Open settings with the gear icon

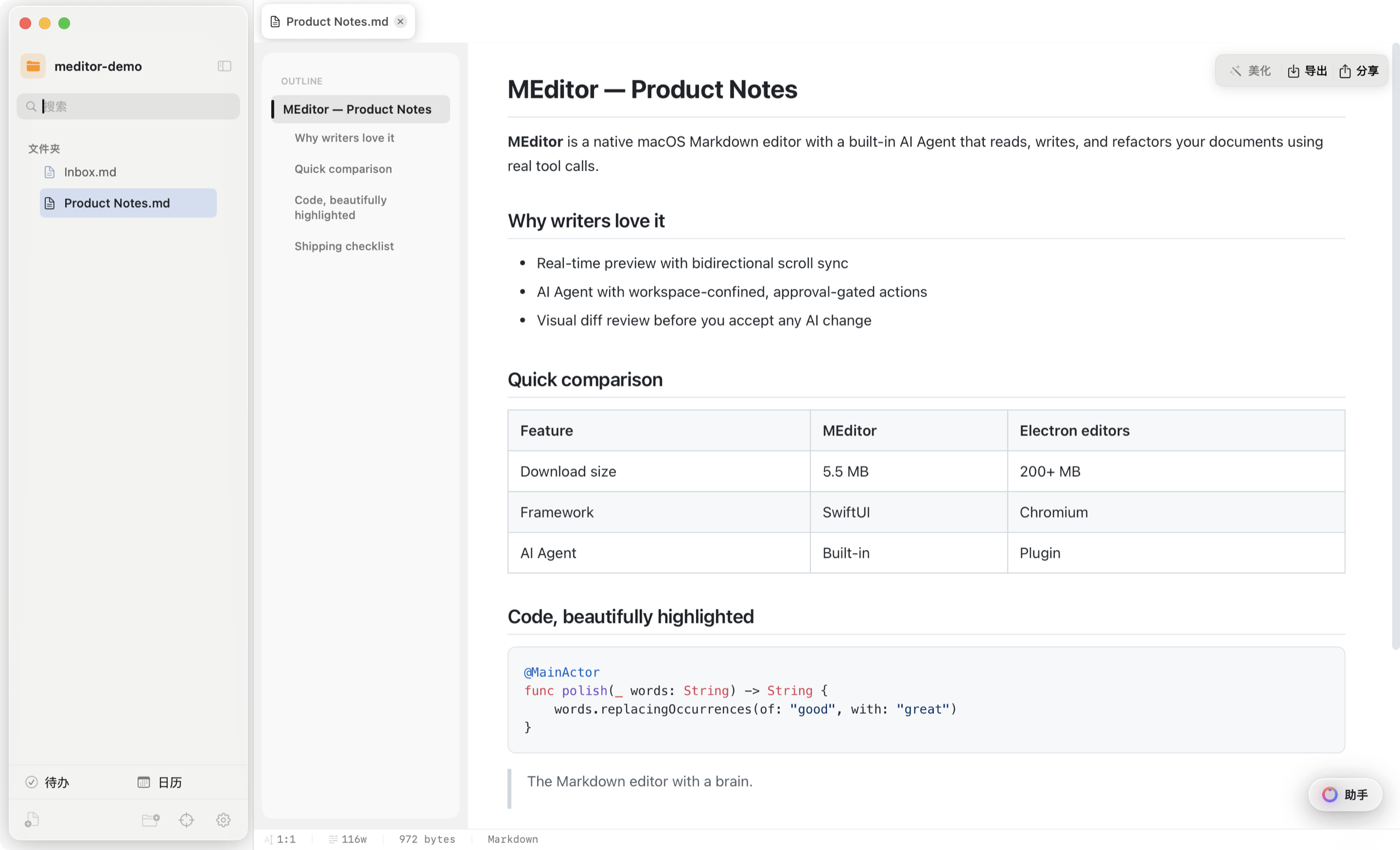point(223,819)
